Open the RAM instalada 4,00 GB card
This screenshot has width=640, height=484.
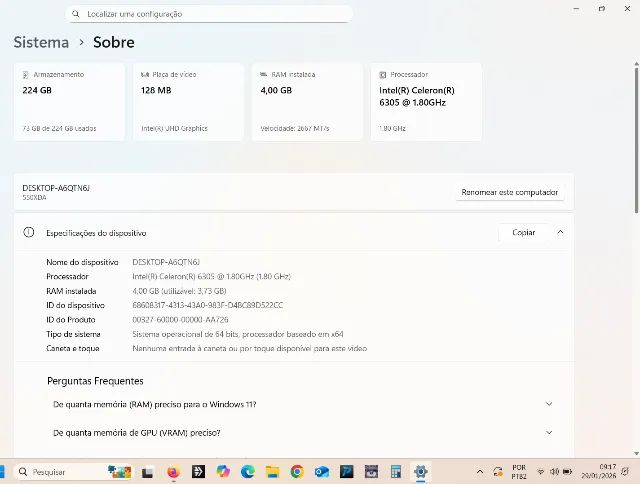307,102
